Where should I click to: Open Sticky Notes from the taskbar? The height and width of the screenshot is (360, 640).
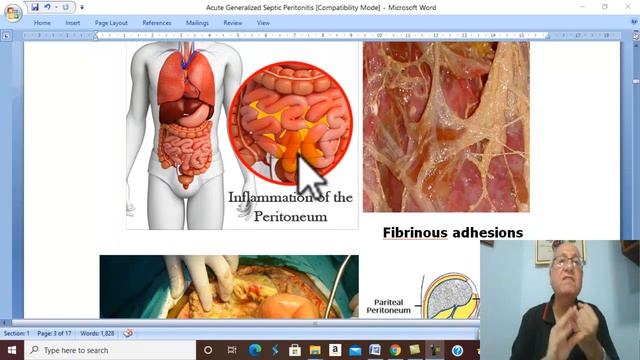pyautogui.click(x=415, y=350)
